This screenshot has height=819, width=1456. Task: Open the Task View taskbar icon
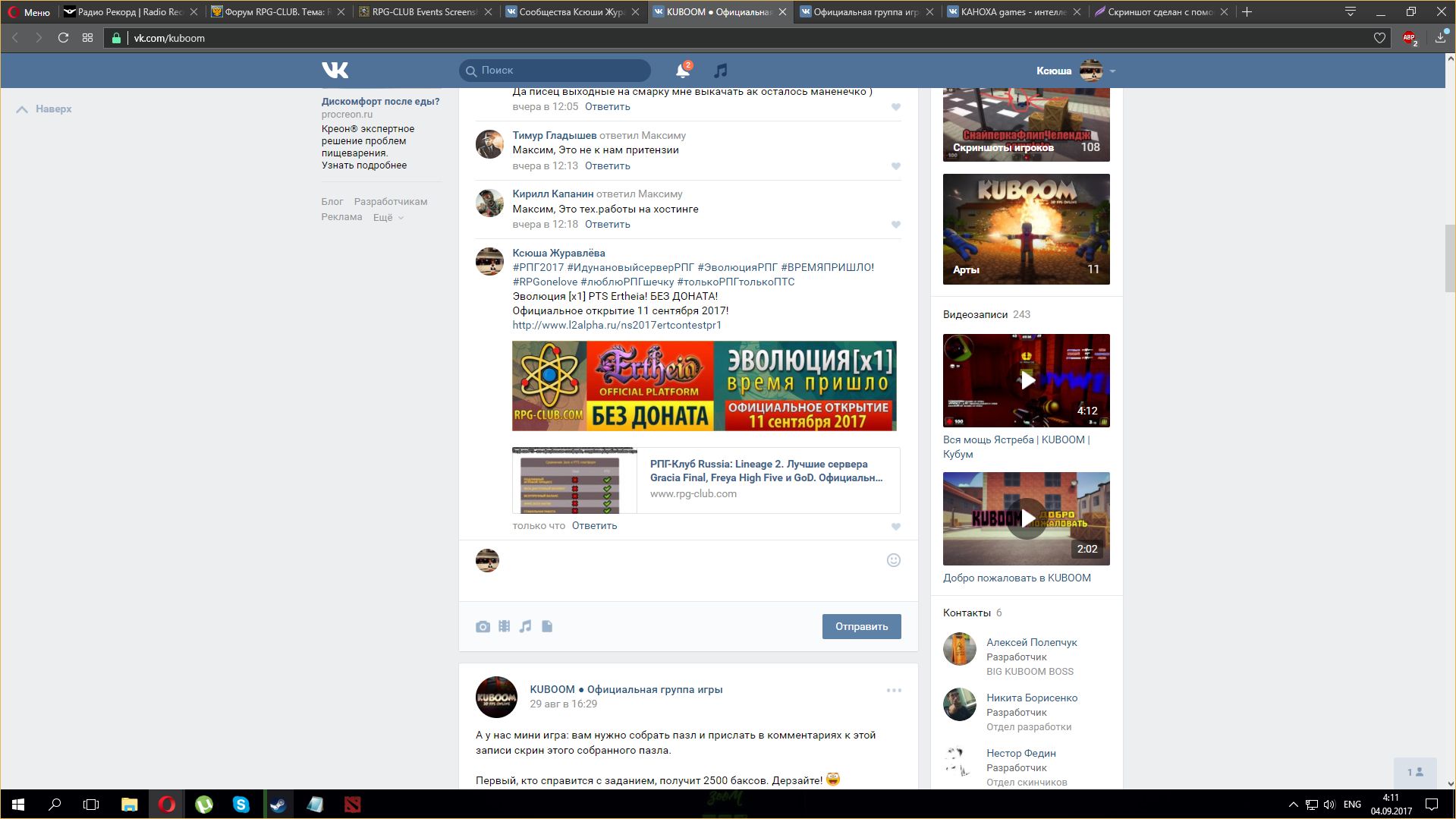pyautogui.click(x=91, y=805)
